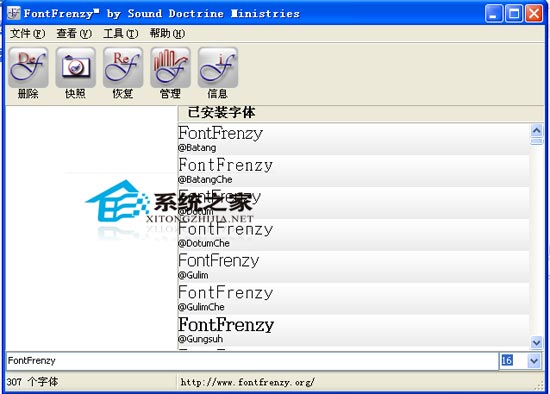Click the font size field showing 16

pyautogui.click(x=513, y=361)
